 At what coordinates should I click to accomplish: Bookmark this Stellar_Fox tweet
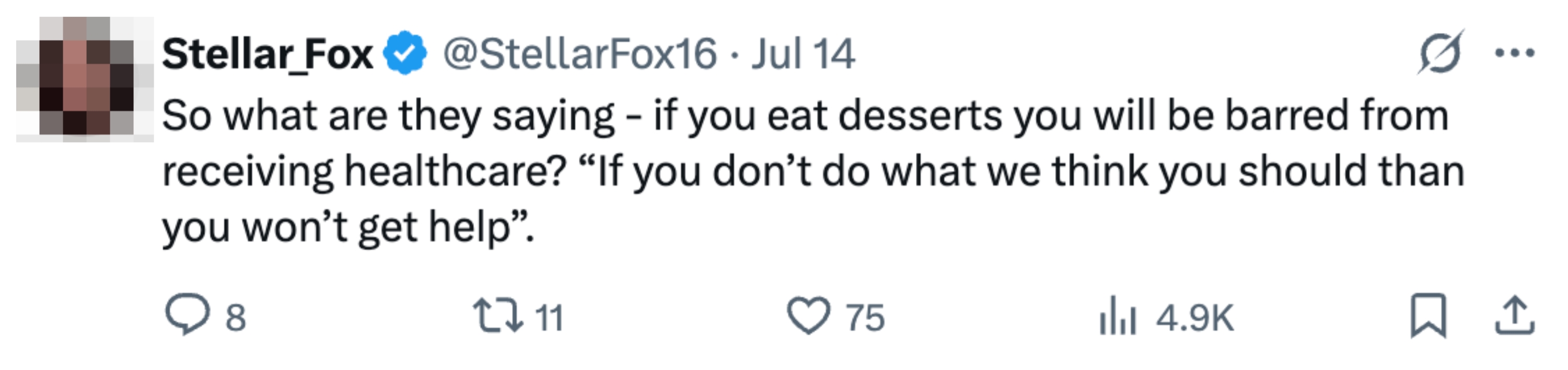tap(1428, 315)
